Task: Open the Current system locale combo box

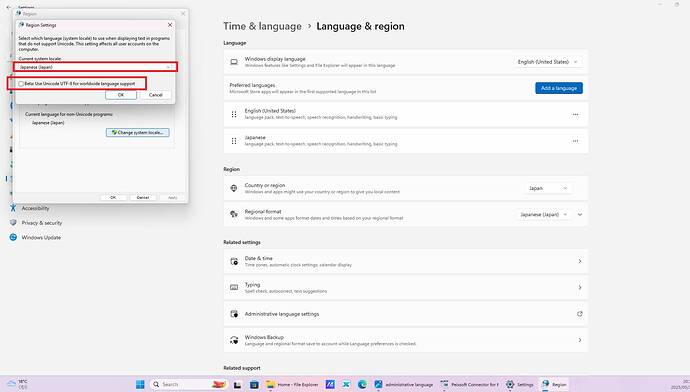Action: (95, 67)
